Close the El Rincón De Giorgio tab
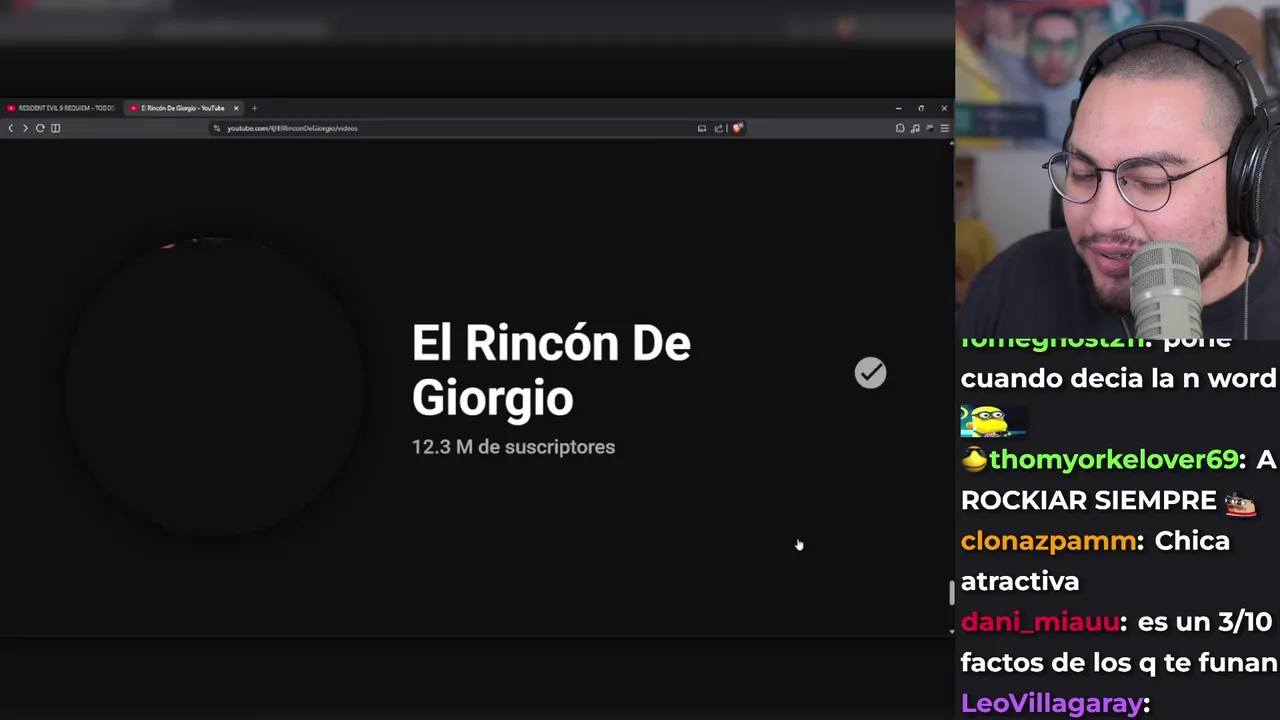The width and height of the screenshot is (1280, 720). click(236, 108)
